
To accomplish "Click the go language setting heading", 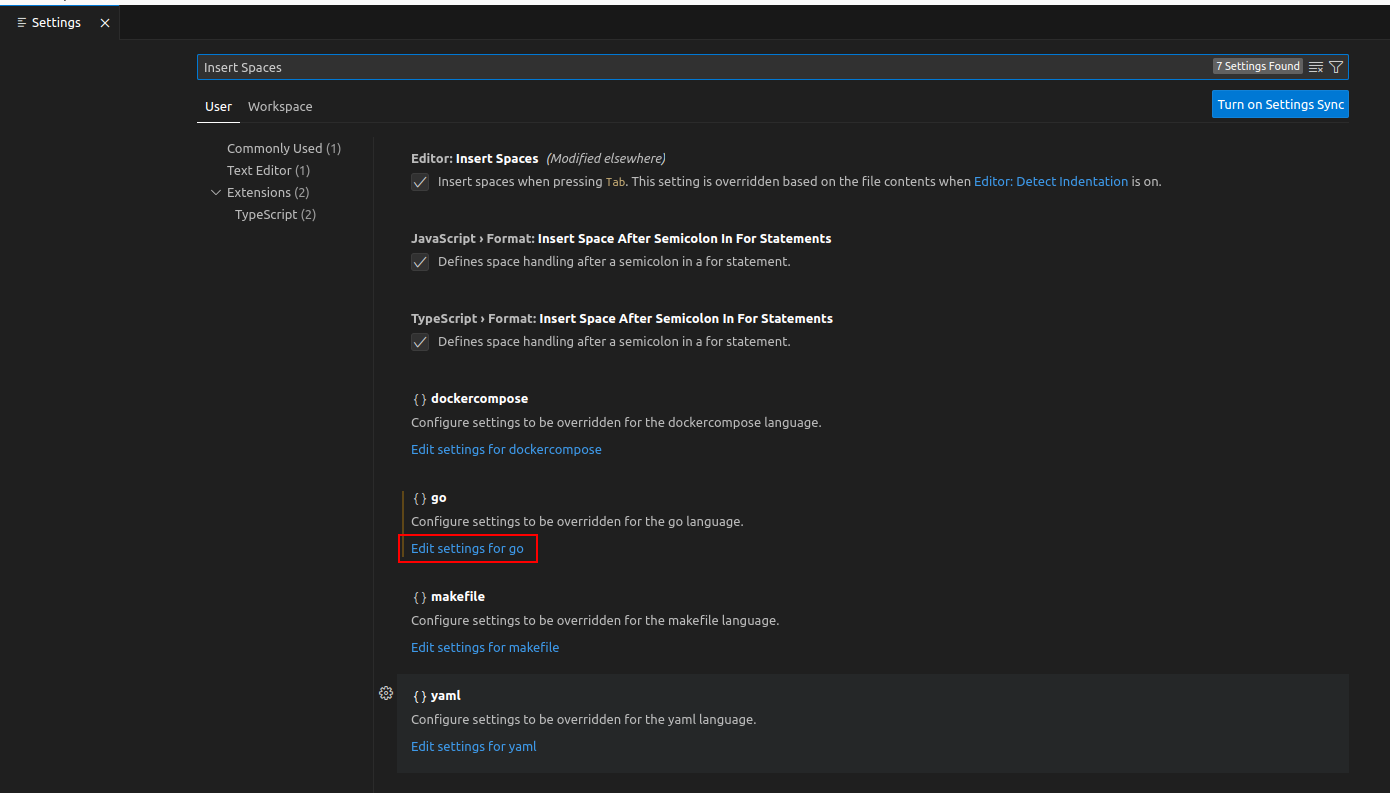I will 439,497.
